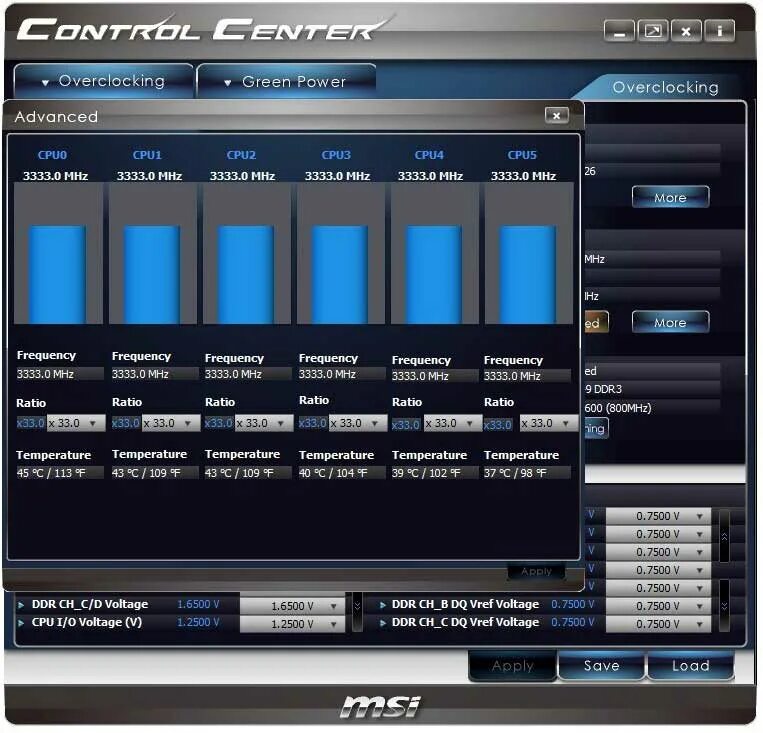Open CPU4 ratio dropdown

[453, 423]
